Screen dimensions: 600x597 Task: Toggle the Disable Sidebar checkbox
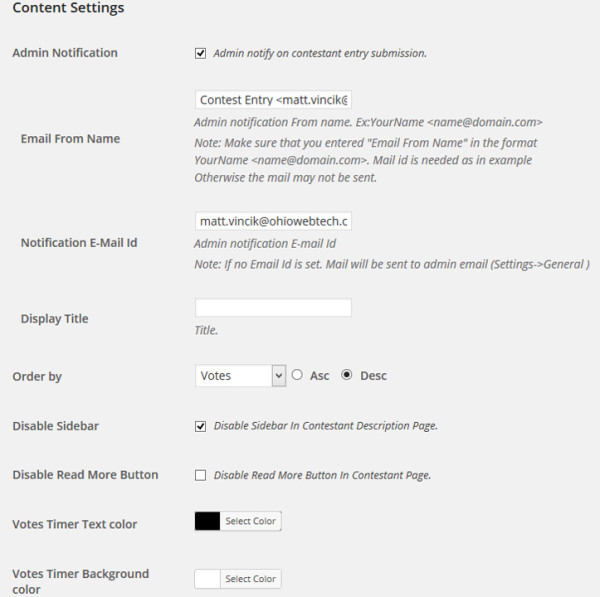coord(200,426)
